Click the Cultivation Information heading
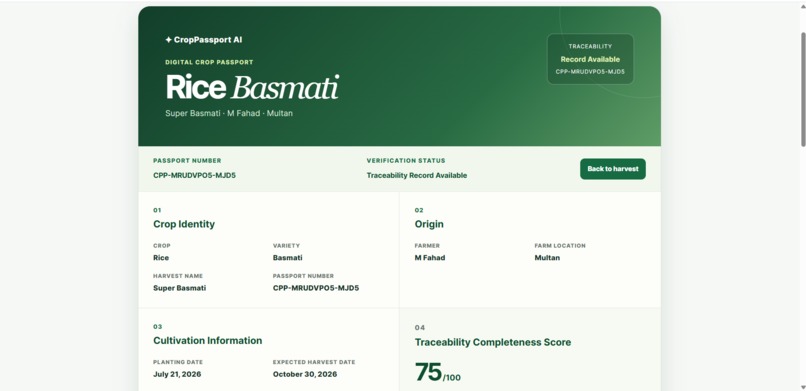Viewport: 806px width, 391px height. pyautogui.click(x=208, y=341)
